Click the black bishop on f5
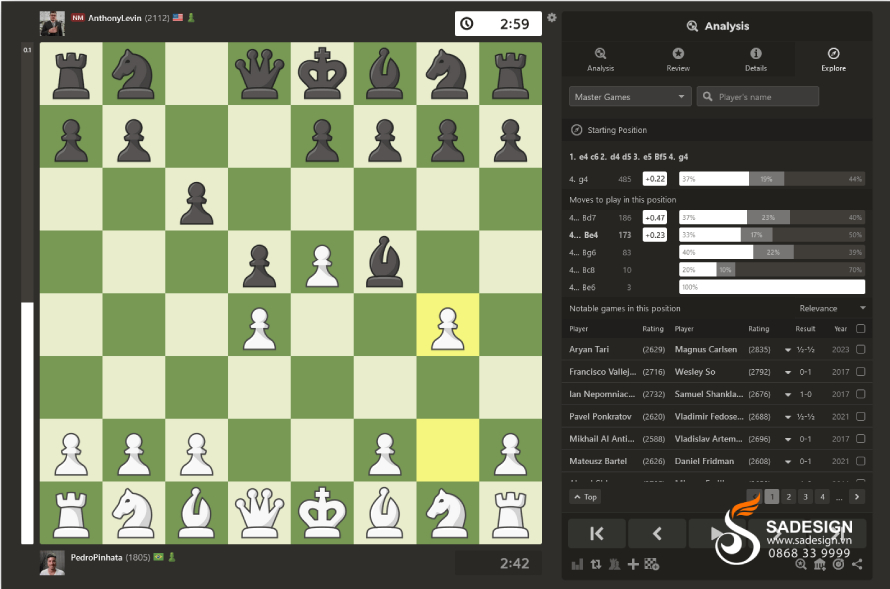890x589 pixels. [x=385, y=262]
